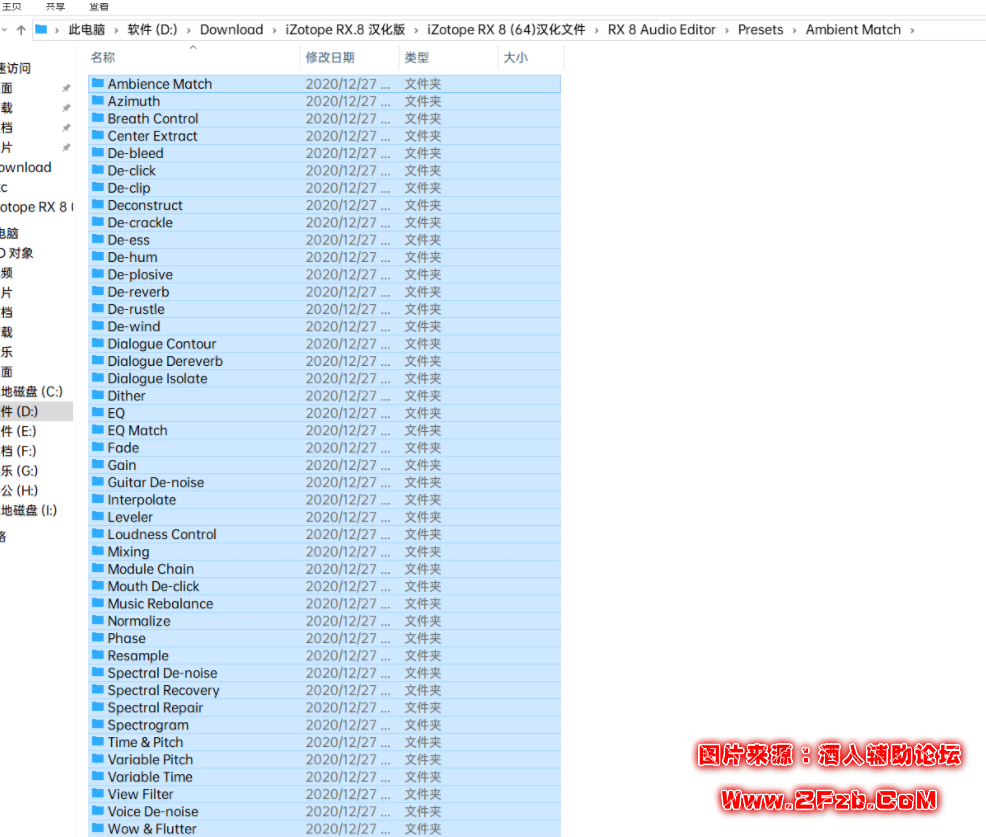Open the 查看 ribbon tab

(99, 6)
